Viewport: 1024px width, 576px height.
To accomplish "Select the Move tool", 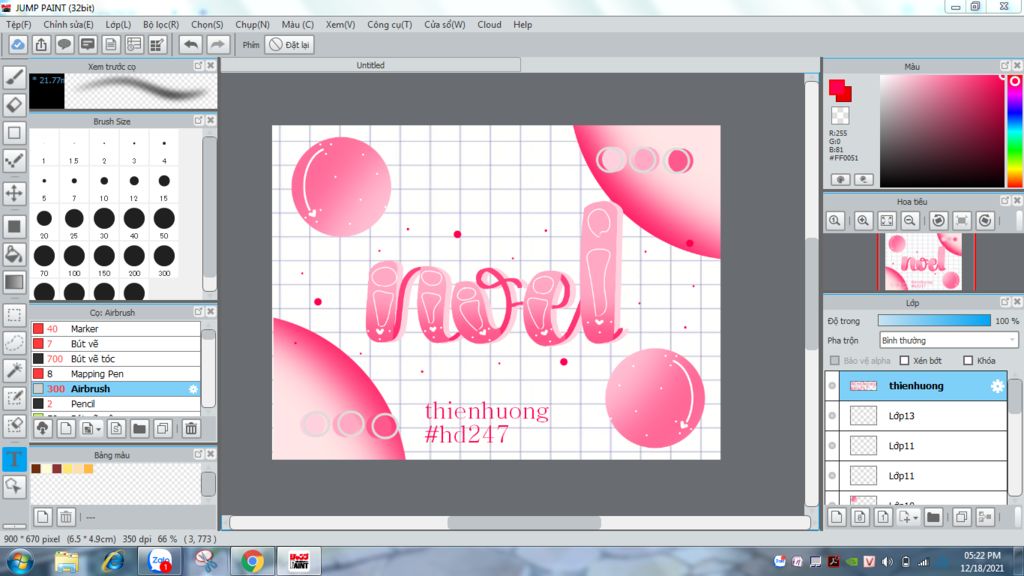I will (14, 193).
